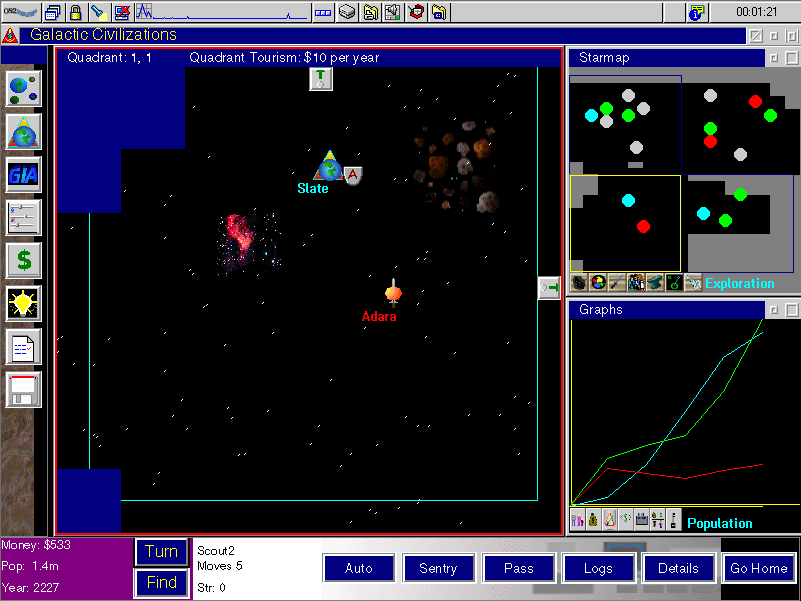Image resolution: width=801 pixels, height=601 pixels.
Task: Open the planets list icon in sidebar
Action: (x=23, y=89)
